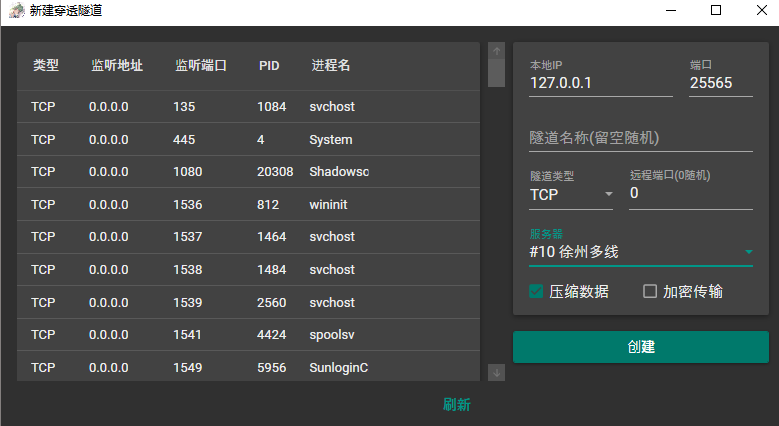Click the 监听端口 column header
This screenshot has width=779, height=426.
pos(201,65)
